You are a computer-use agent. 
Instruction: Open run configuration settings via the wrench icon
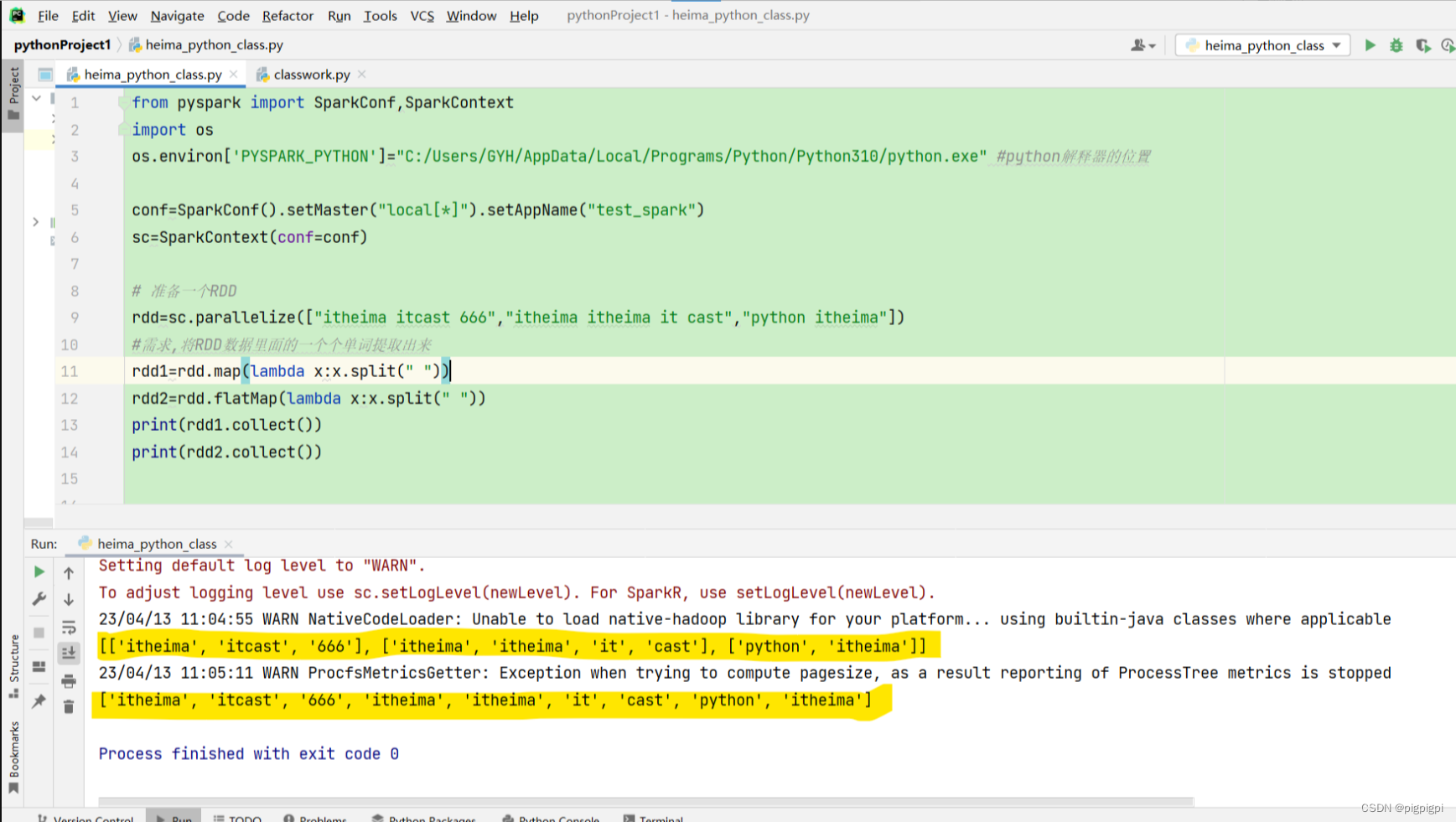39,599
